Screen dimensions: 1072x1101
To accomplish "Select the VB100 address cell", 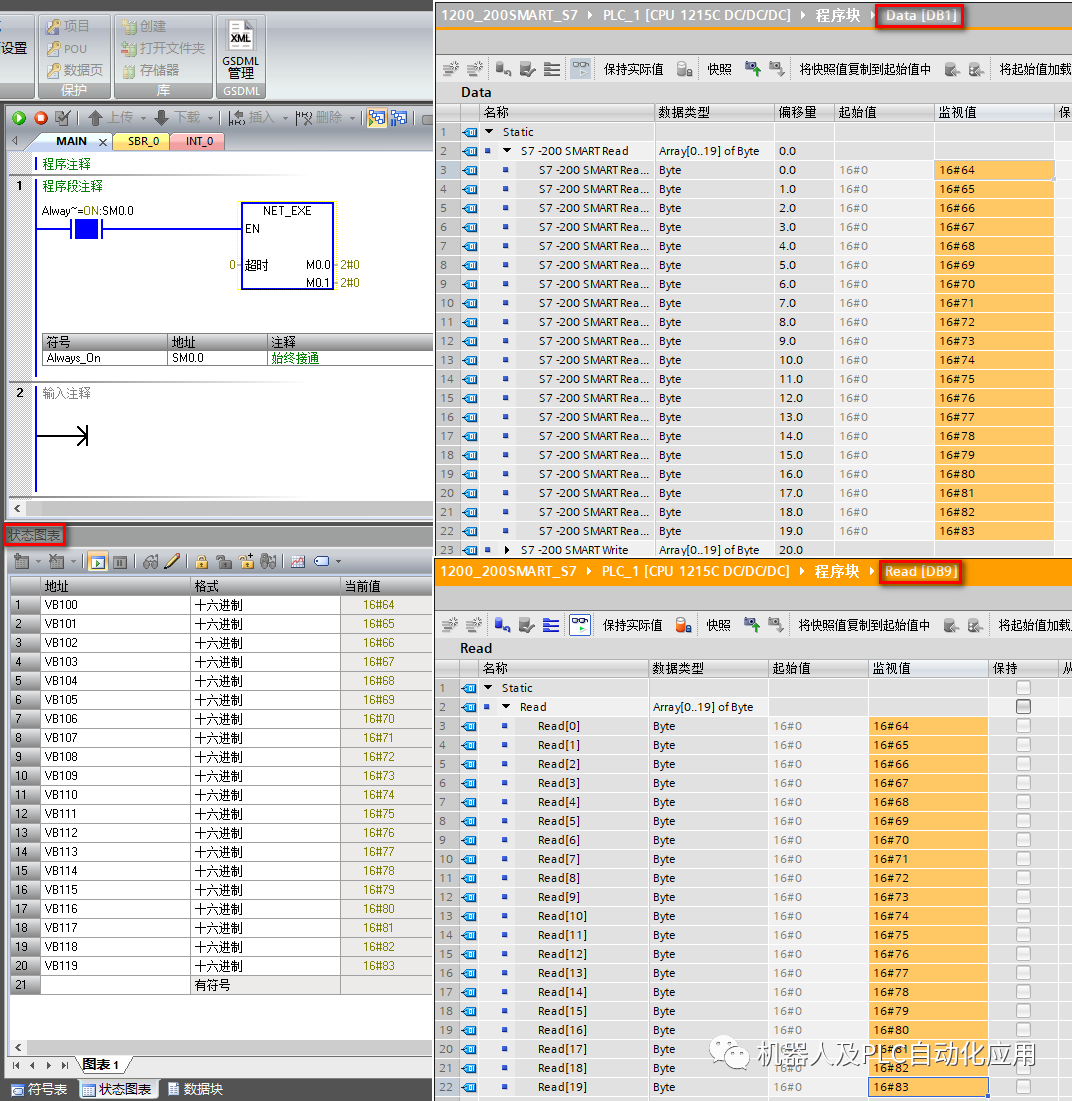I will (x=115, y=605).
